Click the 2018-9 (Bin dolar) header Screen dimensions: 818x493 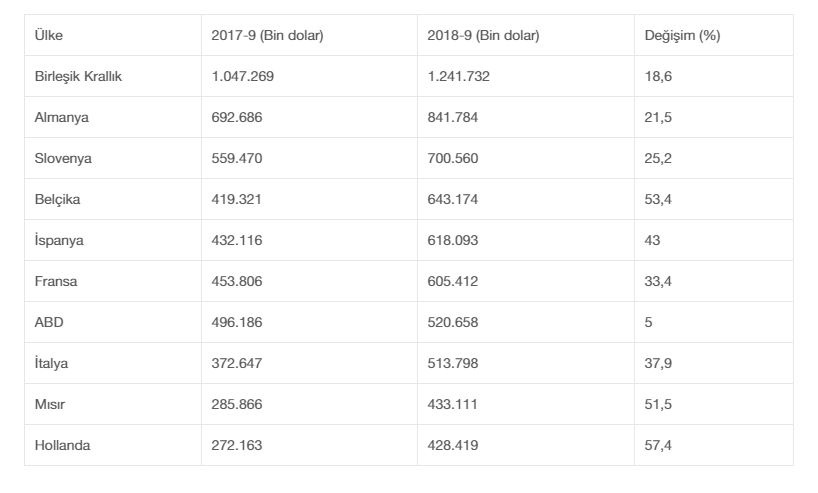483,35
